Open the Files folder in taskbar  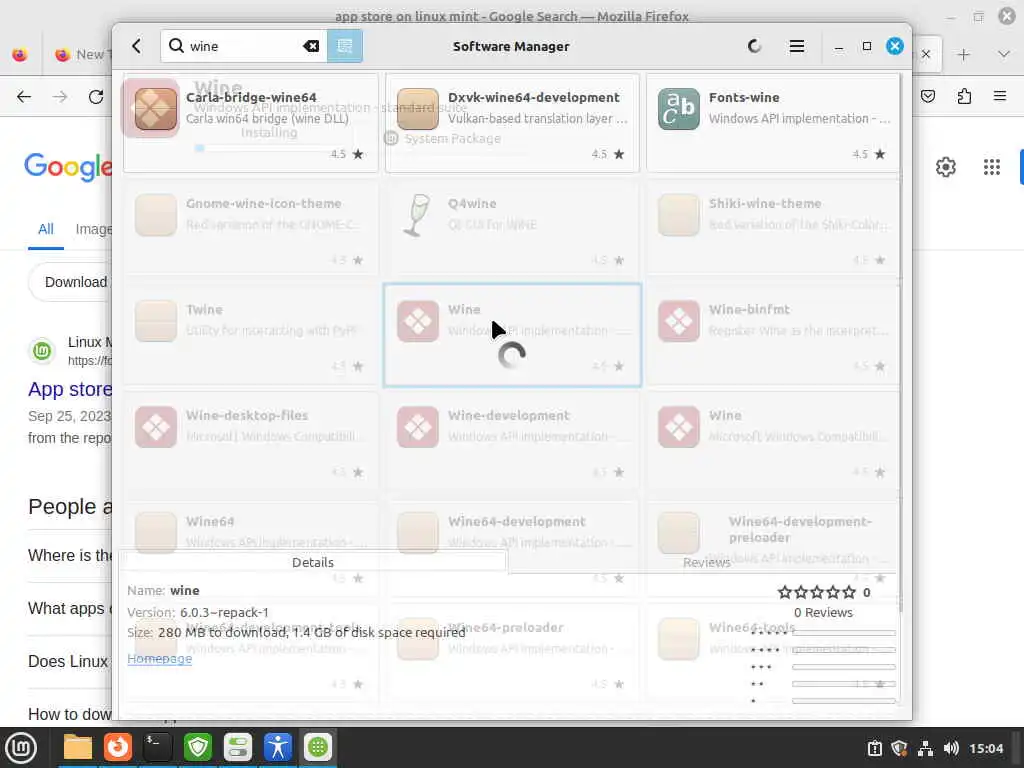[78, 748]
